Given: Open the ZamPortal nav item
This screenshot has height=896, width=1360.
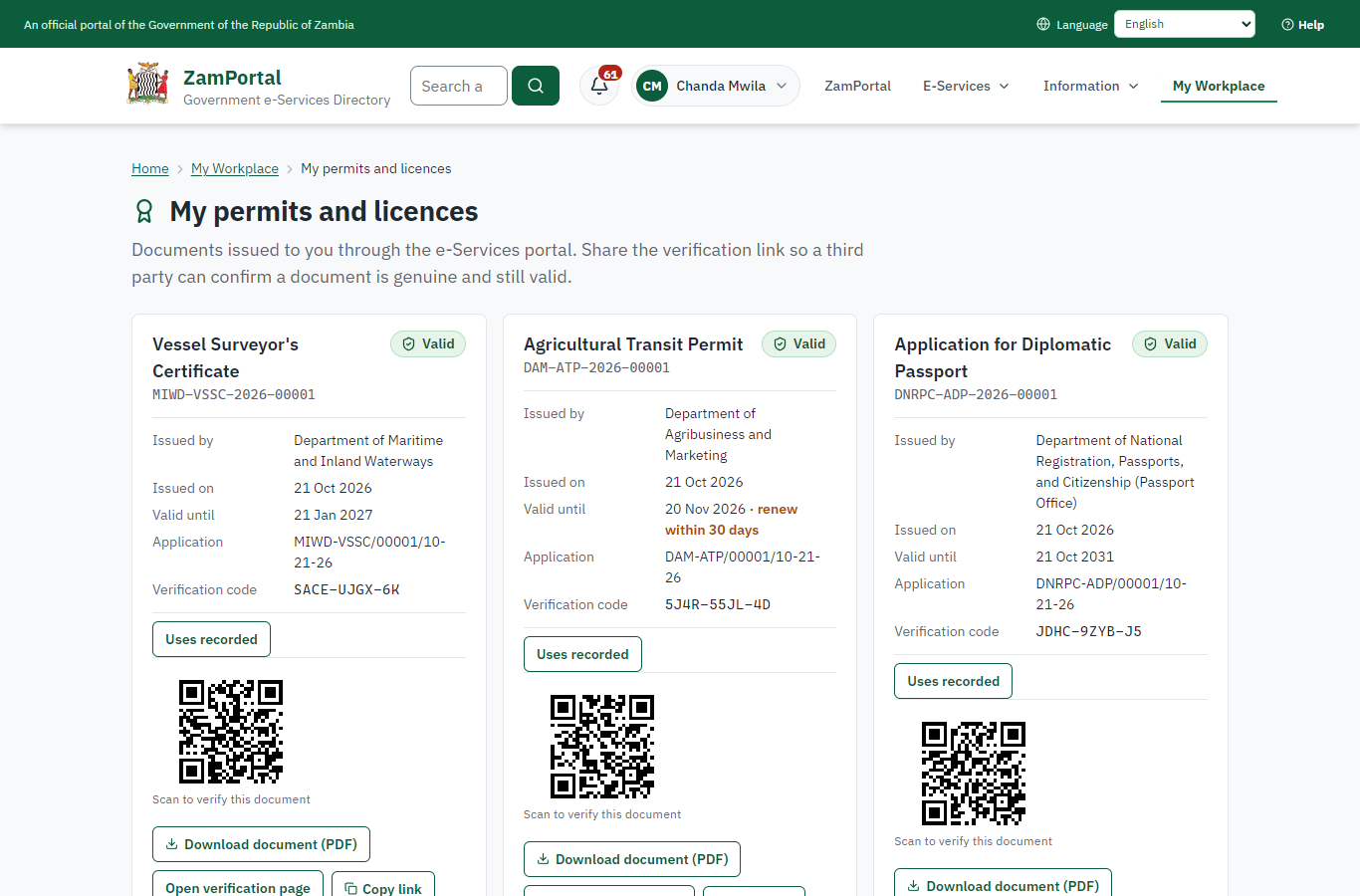Looking at the screenshot, I should (x=857, y=86).
